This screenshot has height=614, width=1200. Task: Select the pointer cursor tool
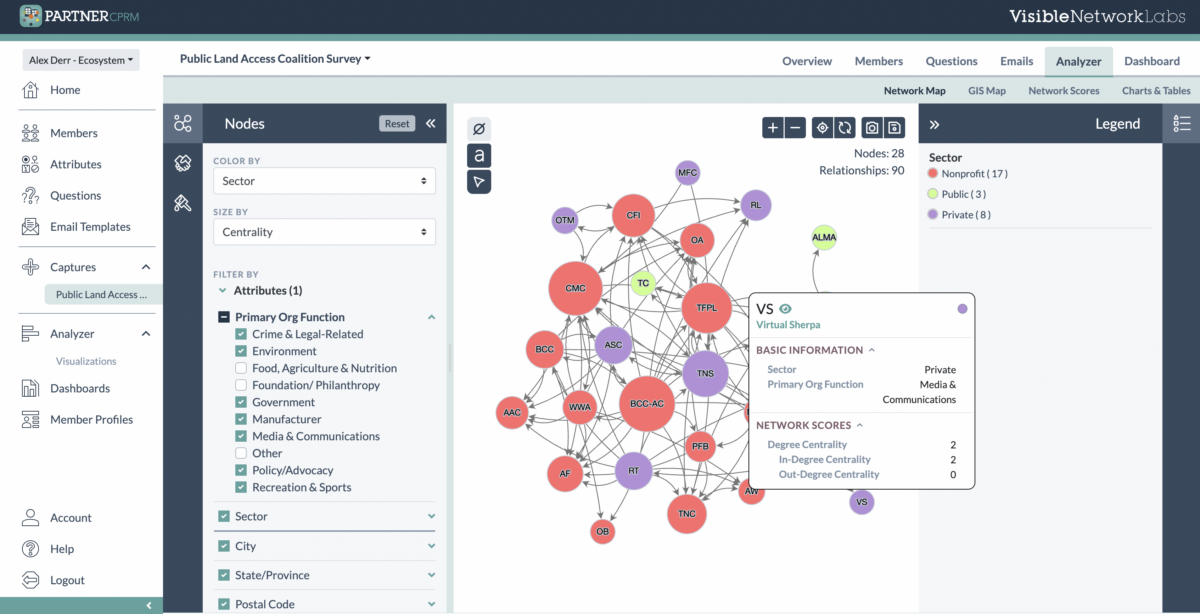(479, 181)
